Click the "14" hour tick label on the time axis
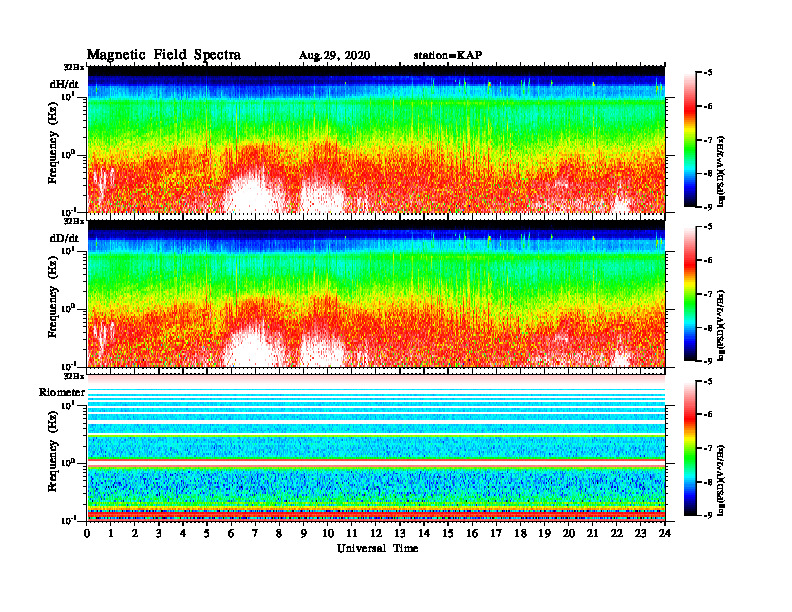The height and width of the screenshot is (612, 792). [x=424, y=533]
